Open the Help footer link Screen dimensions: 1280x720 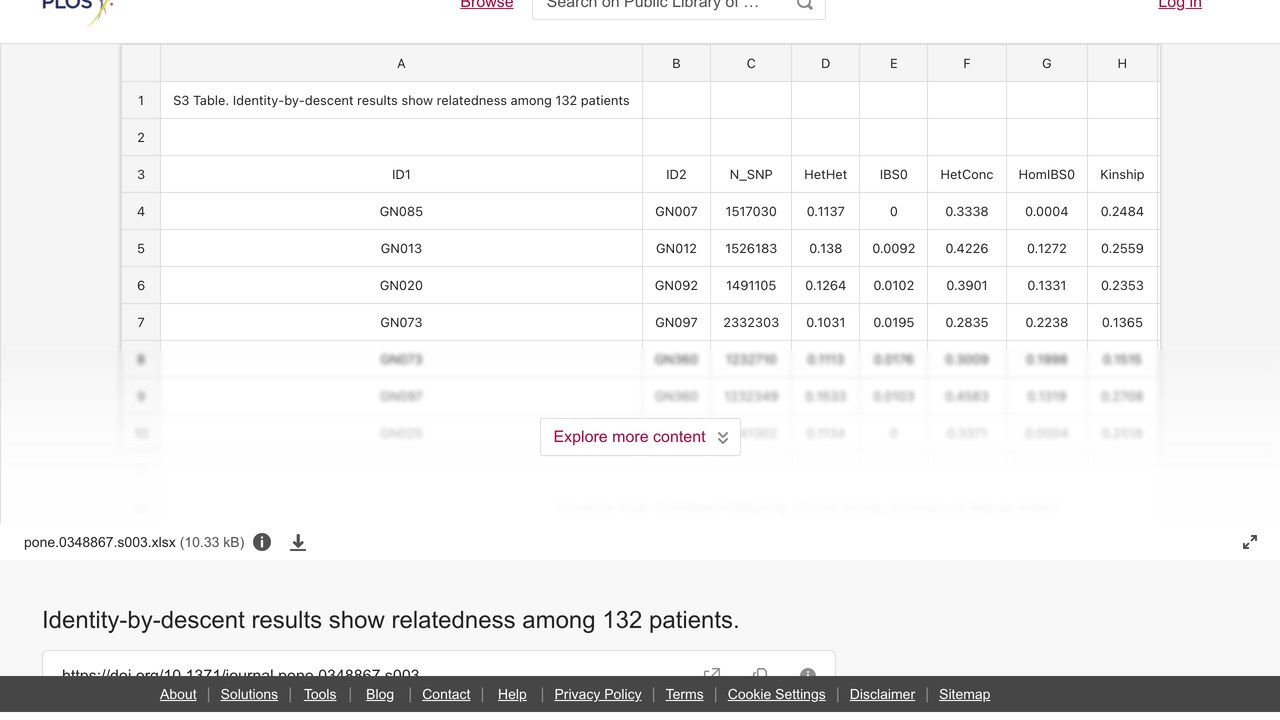coord(512,694)
